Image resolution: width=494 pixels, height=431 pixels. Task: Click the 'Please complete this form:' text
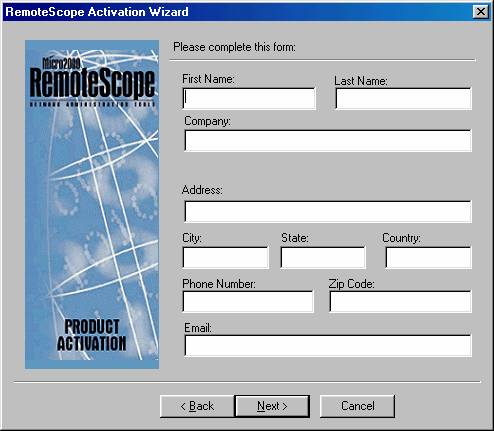(x=234, y=47)
